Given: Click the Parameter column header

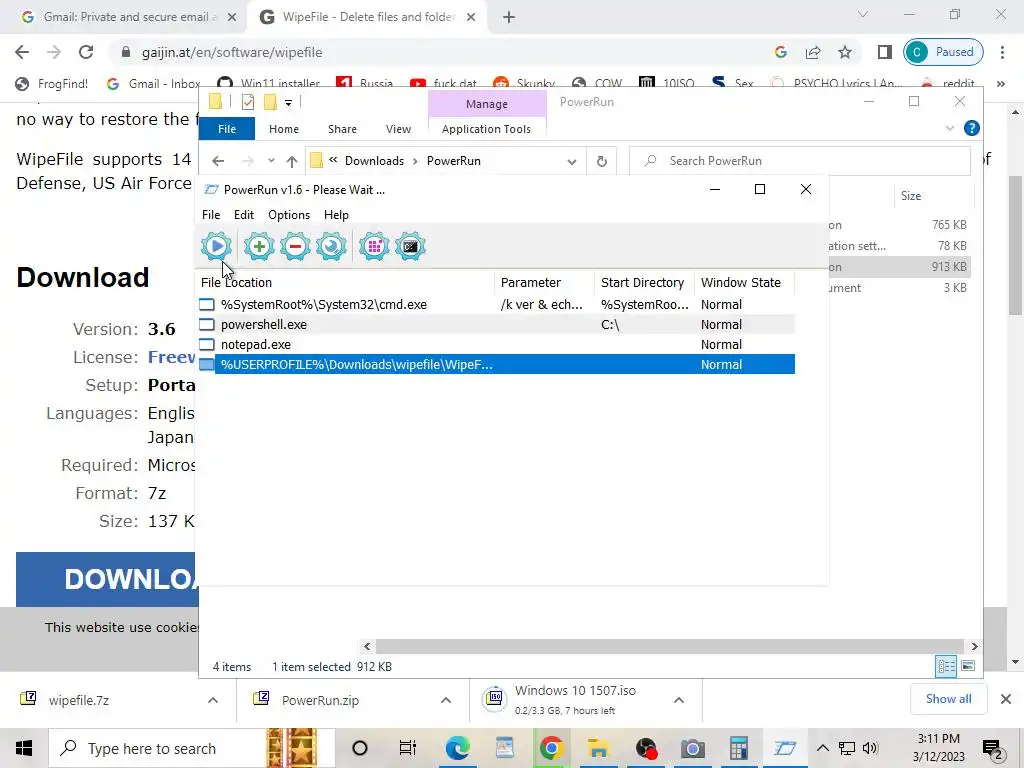Looking at the screenshot, I should coord(545,283).
